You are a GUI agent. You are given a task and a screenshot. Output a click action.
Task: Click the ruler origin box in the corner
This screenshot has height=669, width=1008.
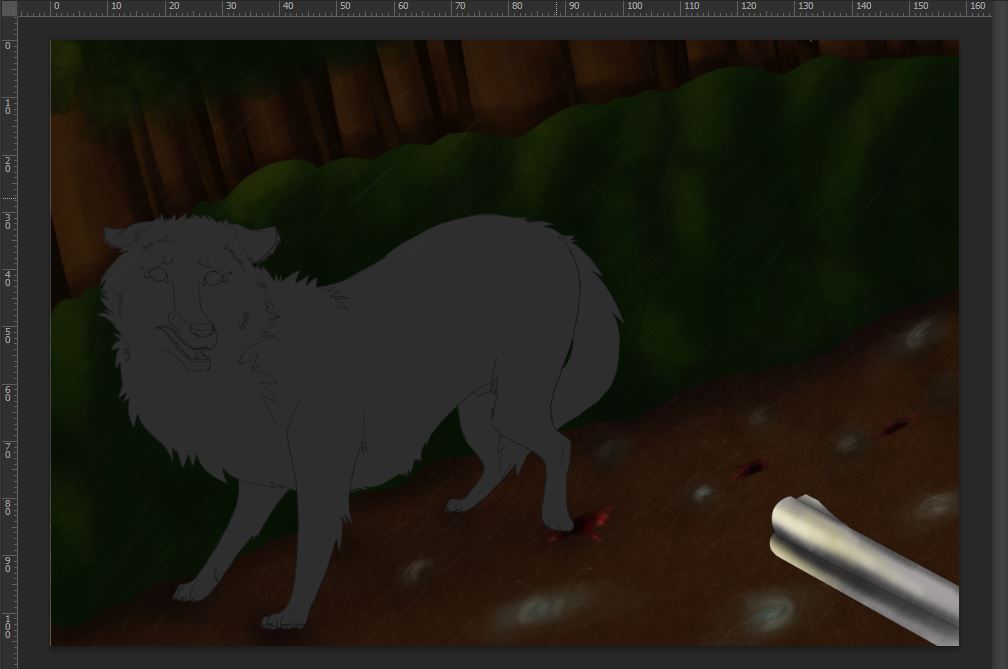coord(7,7)
